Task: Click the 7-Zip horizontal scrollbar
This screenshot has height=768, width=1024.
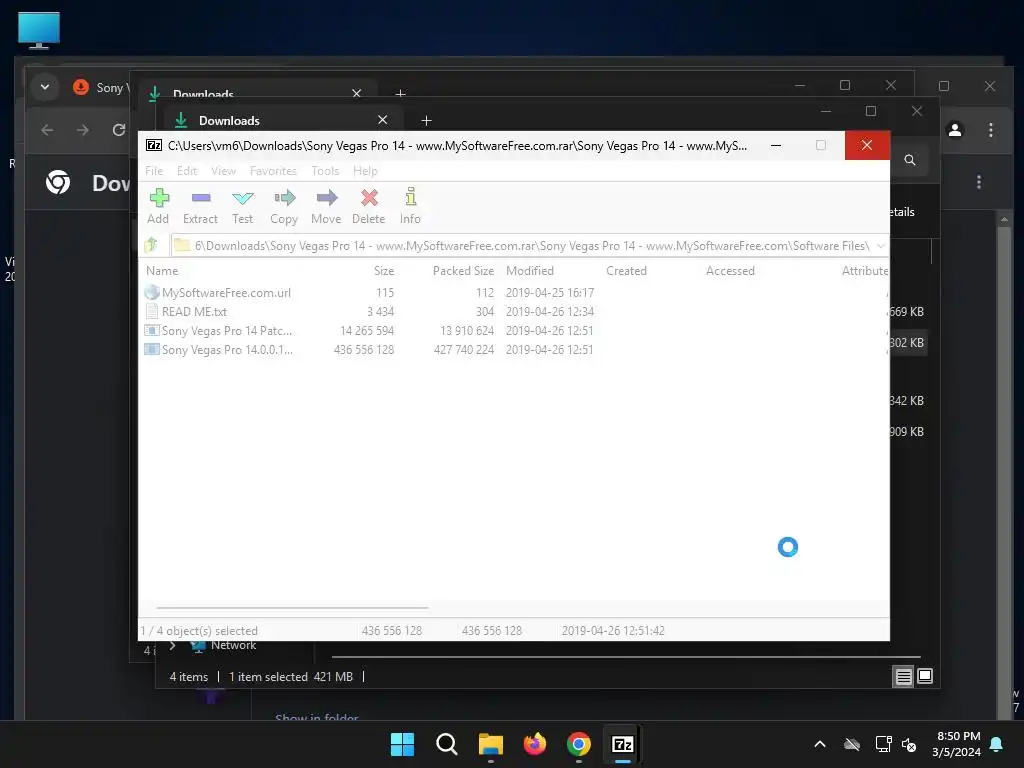Action: (x=292, y=607)
